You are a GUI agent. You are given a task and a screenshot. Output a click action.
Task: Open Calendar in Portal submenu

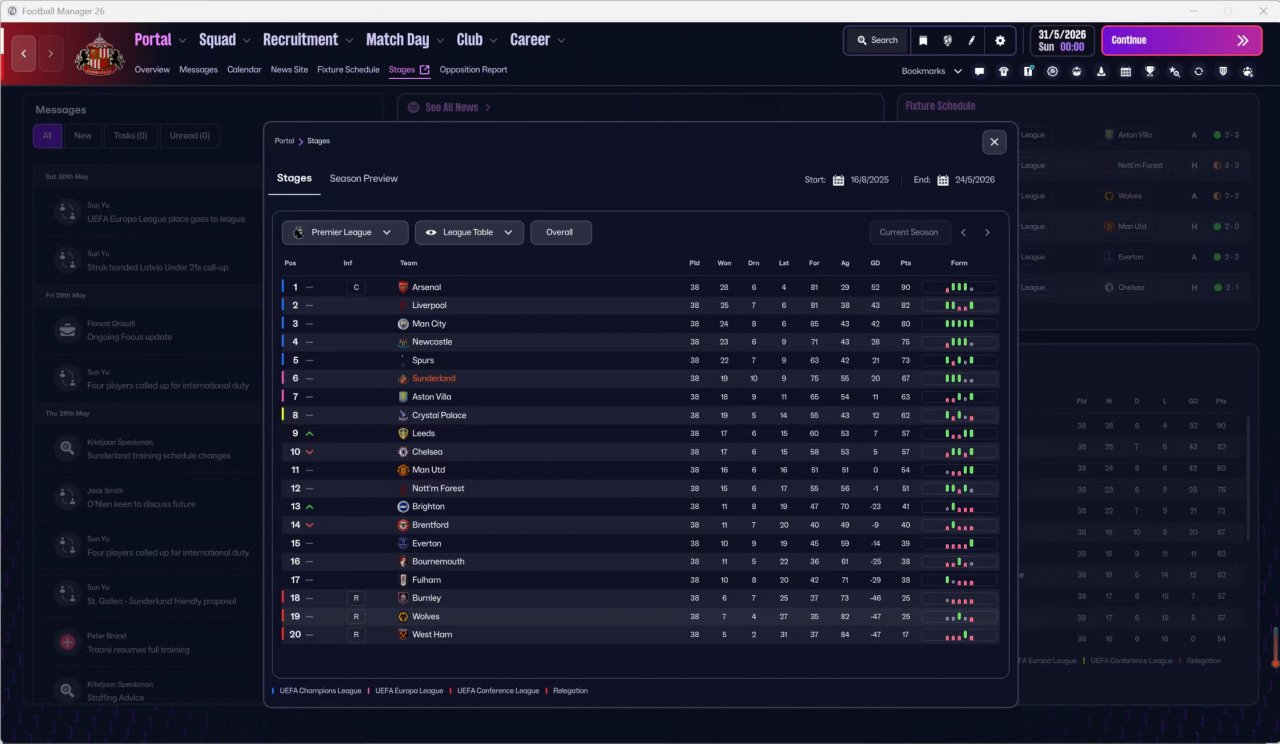(x=244, y=70)
